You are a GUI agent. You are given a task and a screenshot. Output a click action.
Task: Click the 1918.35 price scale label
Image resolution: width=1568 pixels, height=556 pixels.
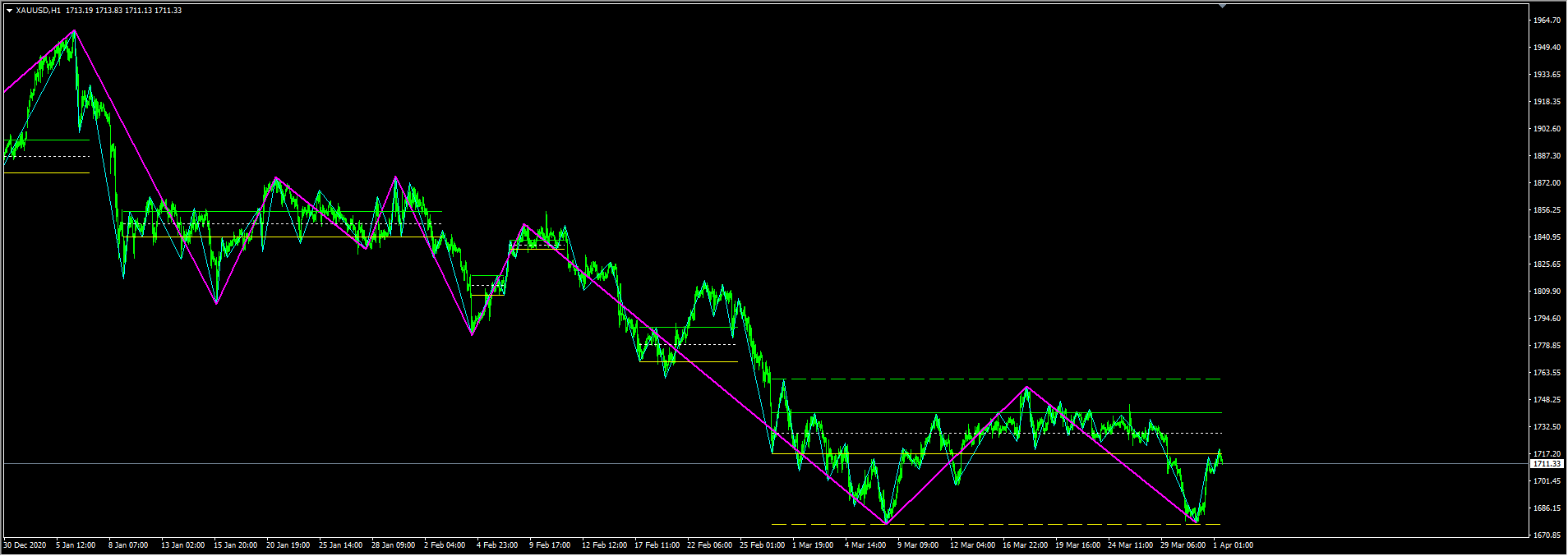coord(1546,102)
